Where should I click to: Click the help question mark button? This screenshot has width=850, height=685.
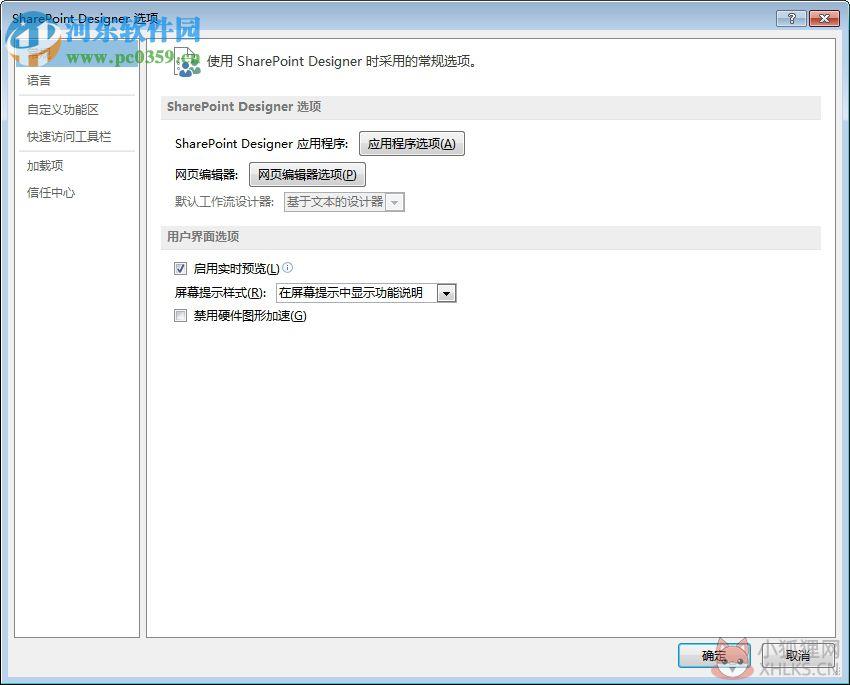(791, 19)
